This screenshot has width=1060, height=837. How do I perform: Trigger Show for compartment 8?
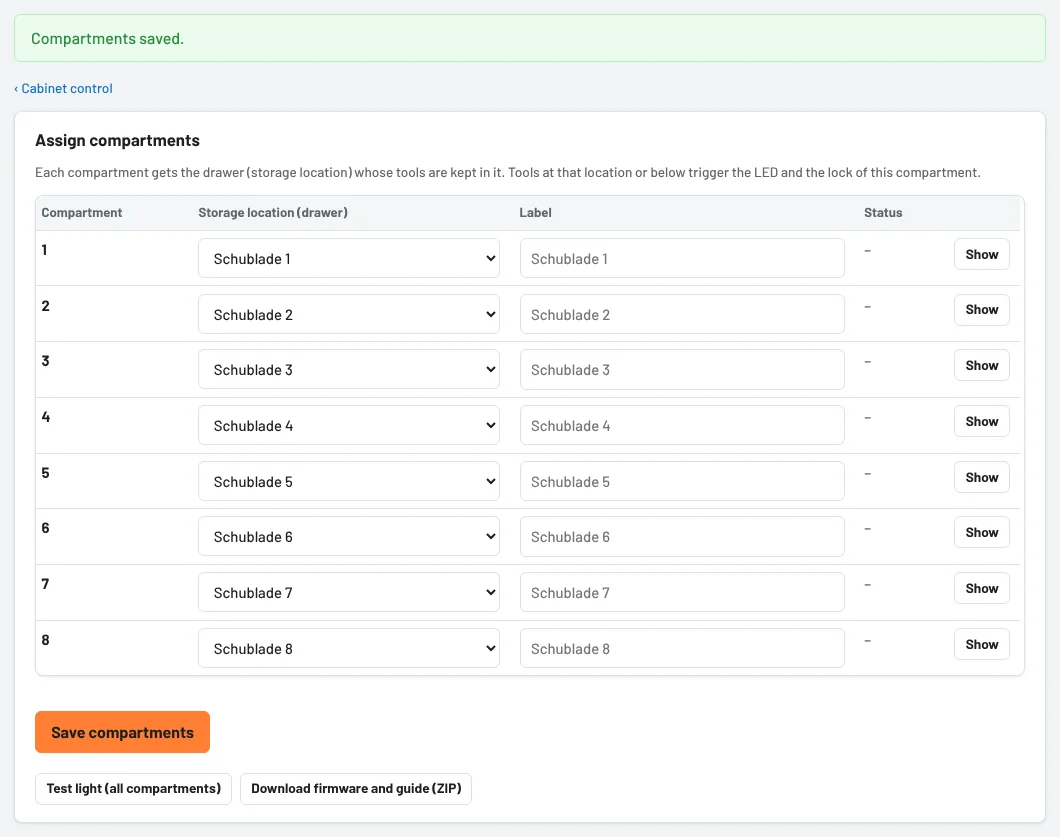point(982,644)
